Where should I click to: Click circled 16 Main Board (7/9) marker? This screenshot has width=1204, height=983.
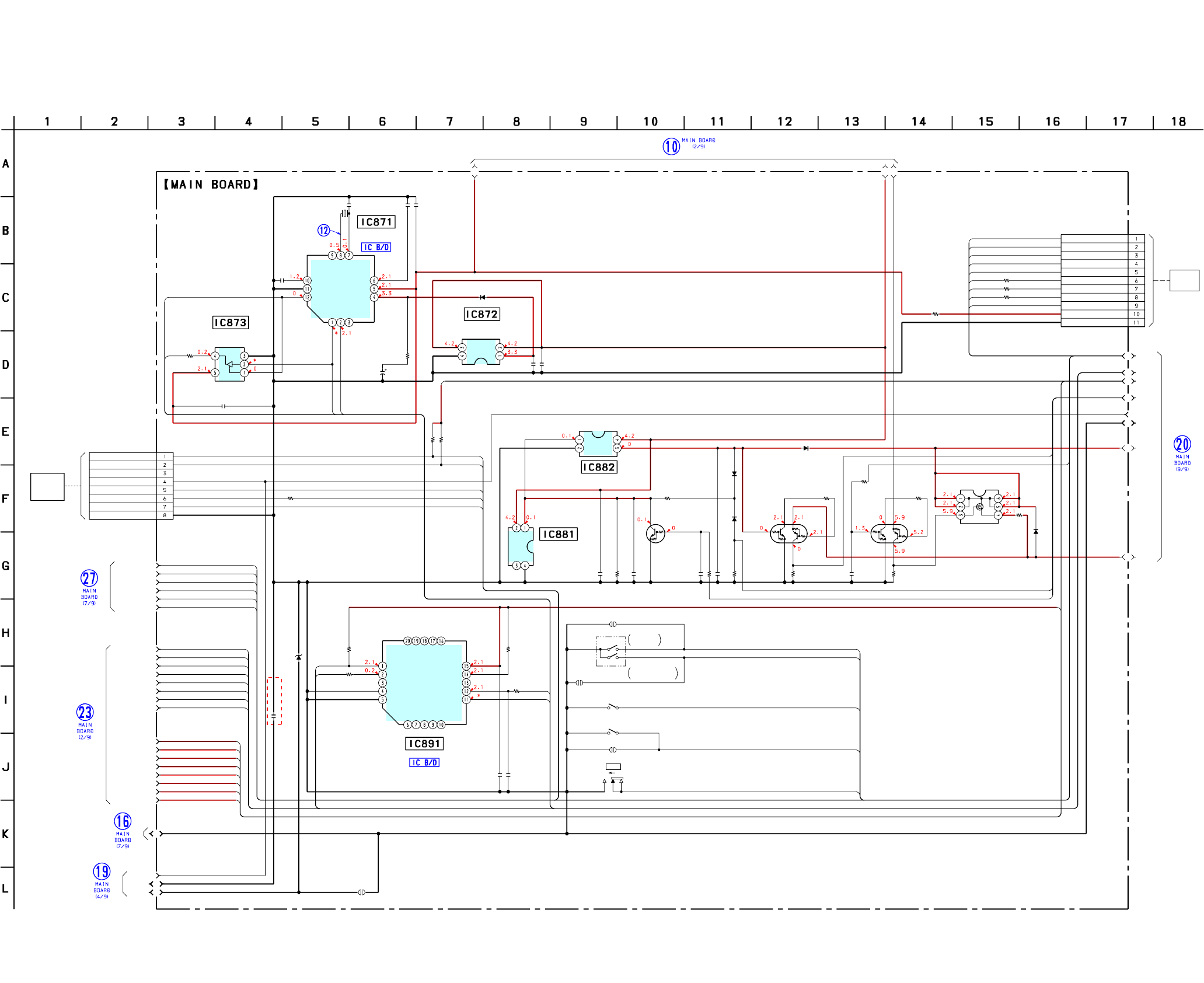pyautogui.click(x=123, y=821)
